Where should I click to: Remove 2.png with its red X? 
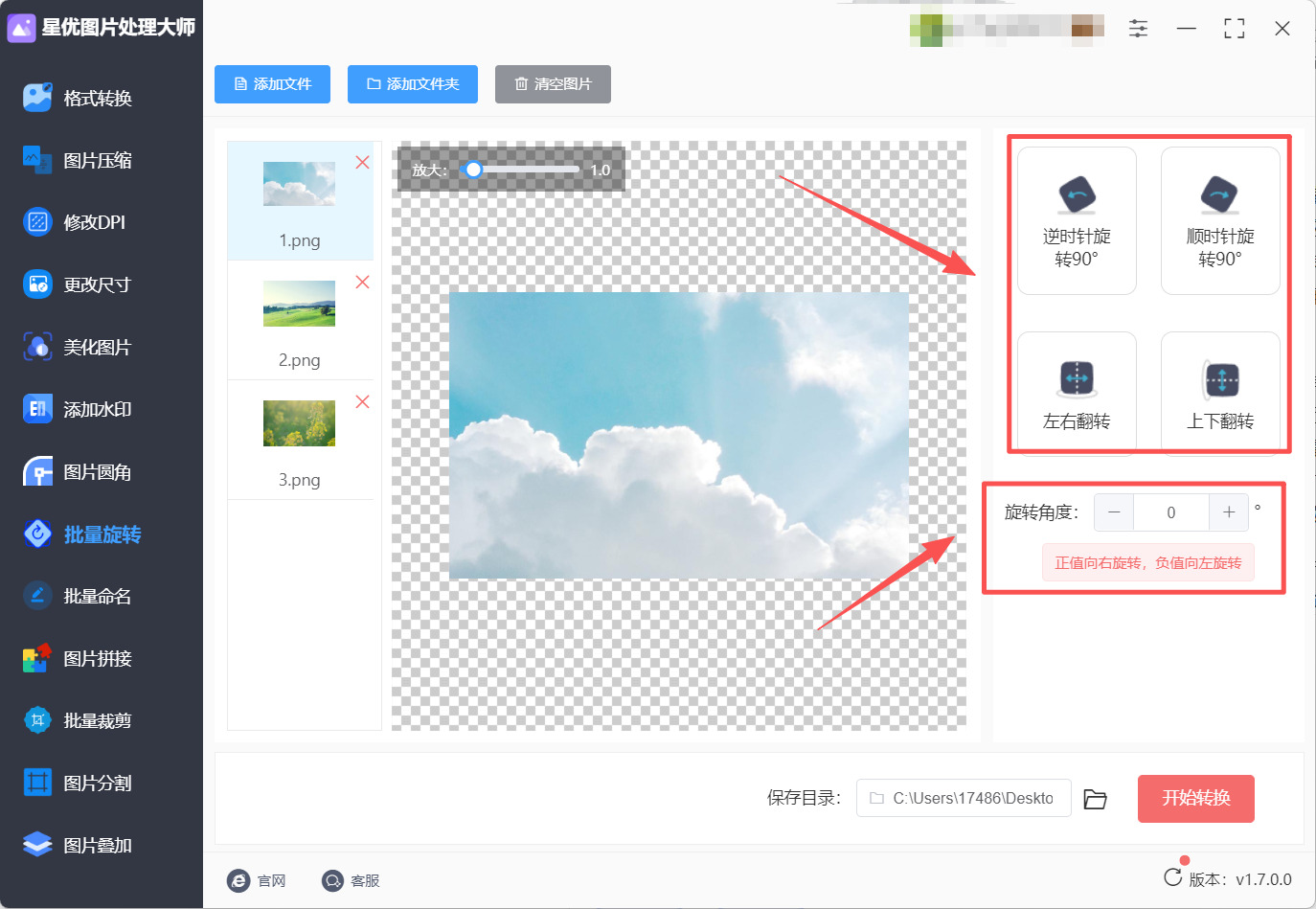(362, 282)
